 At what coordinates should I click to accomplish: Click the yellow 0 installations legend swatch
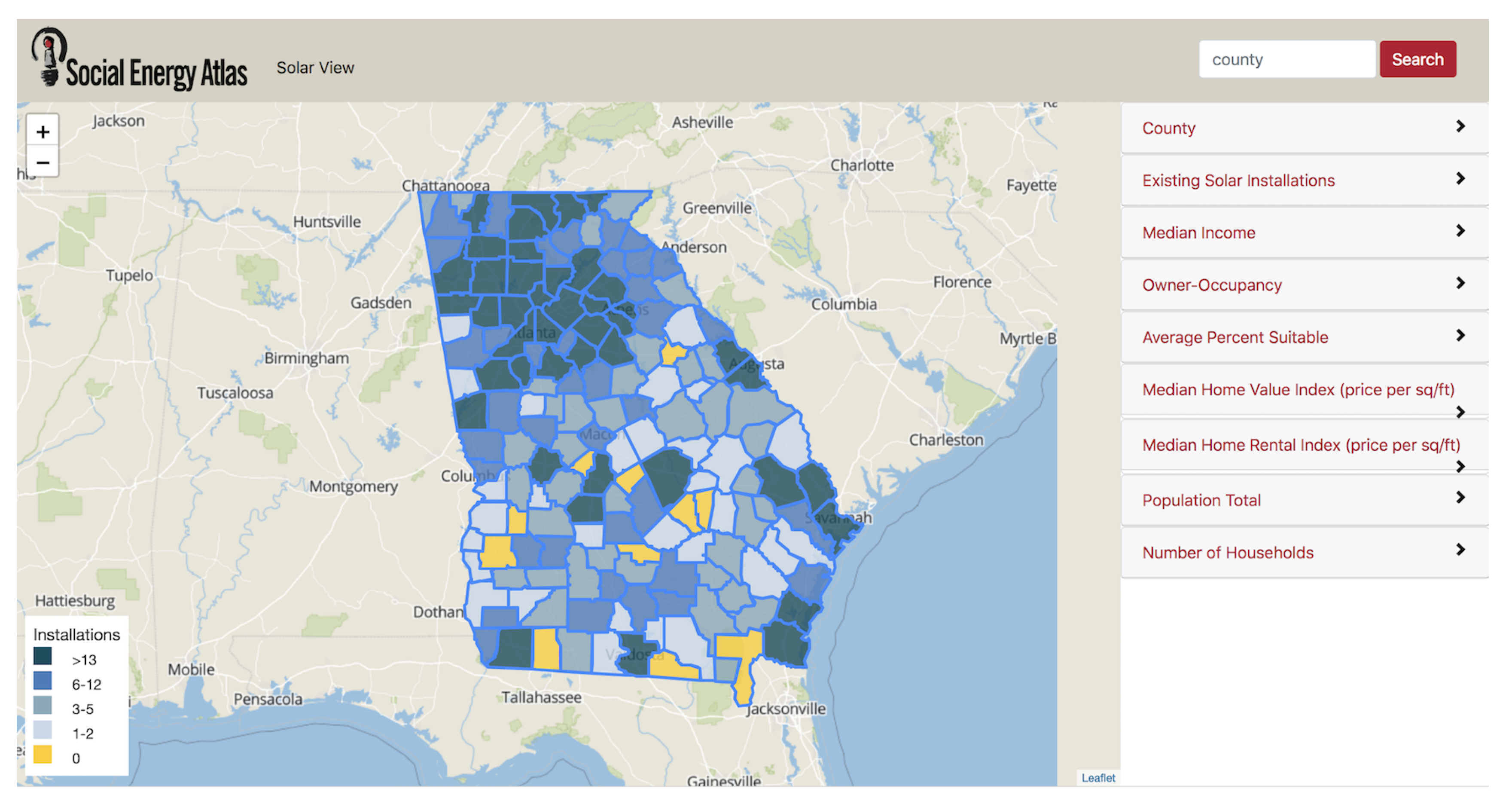click(x=42, y=755)
